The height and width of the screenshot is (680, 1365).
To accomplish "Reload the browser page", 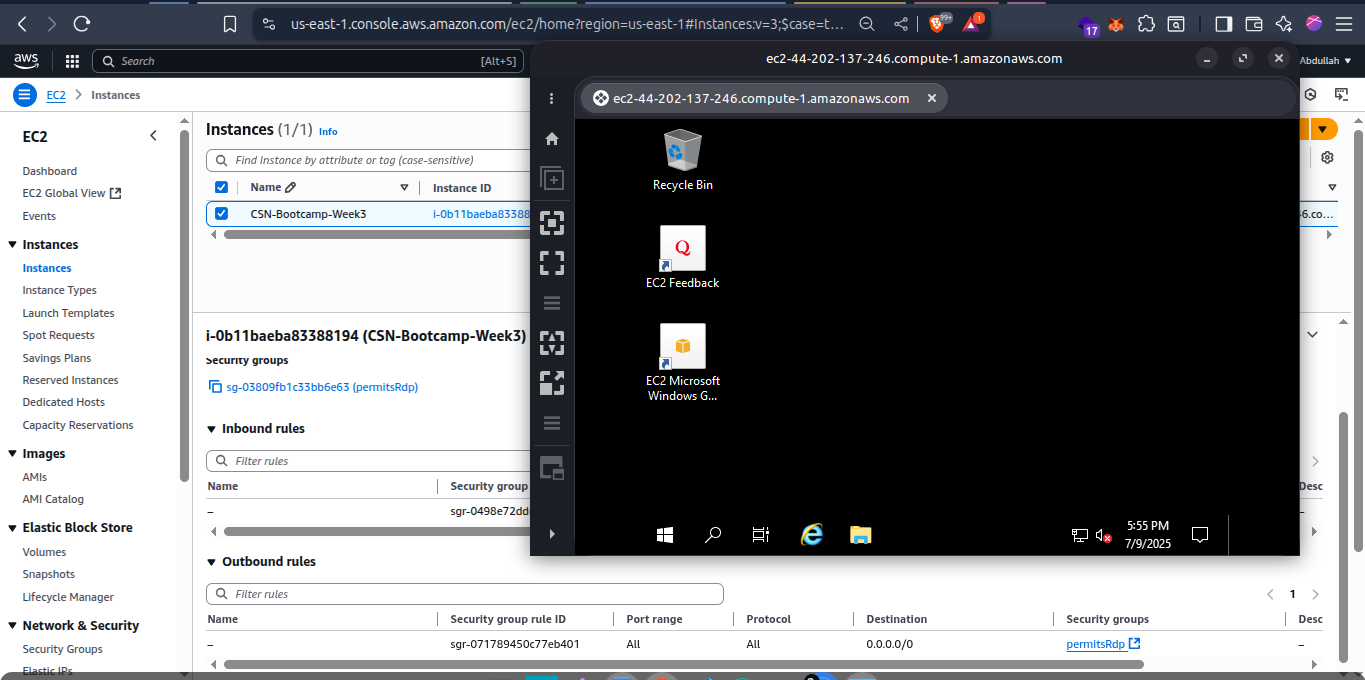I will [x=82, y=23].
